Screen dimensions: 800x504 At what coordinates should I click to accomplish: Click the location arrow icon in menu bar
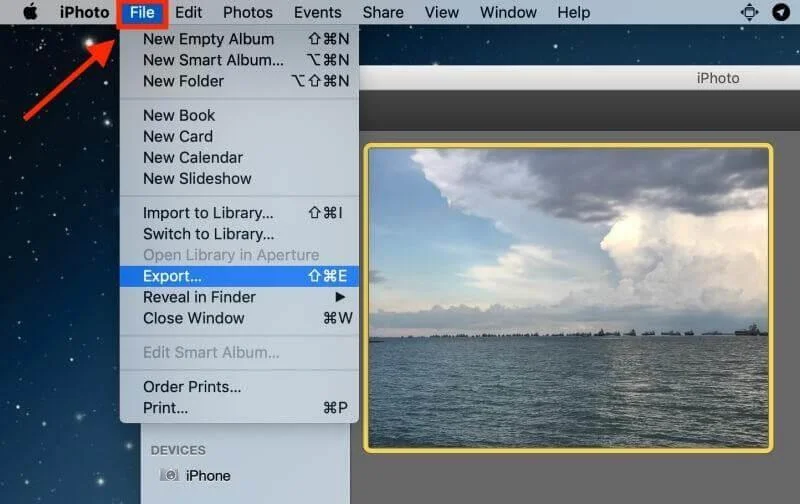780,13
